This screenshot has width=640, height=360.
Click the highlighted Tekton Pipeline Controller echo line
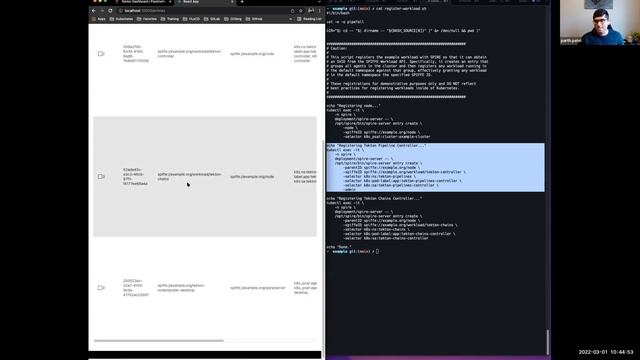click(376, 145)
